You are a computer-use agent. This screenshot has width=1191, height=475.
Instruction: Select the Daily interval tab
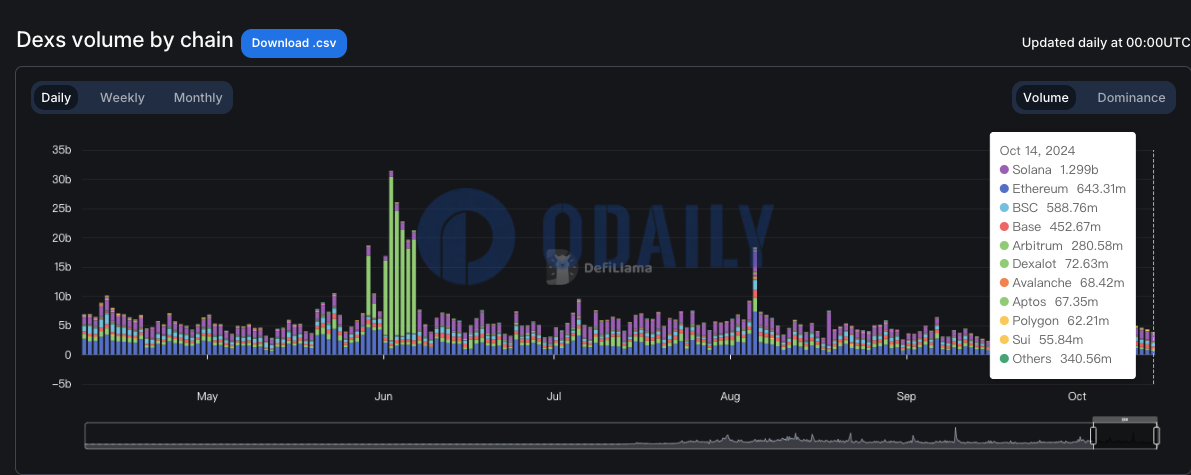[x=56, y=97]
